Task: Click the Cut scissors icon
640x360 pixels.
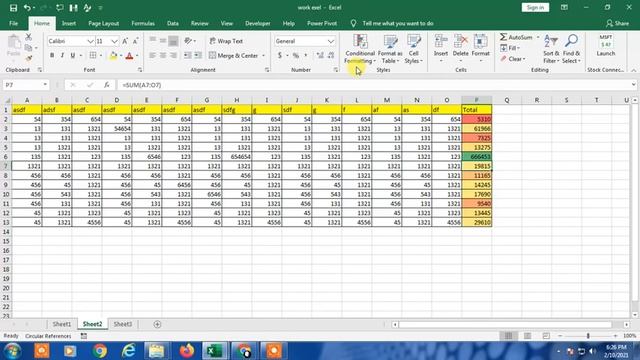Action: click(29, 37)
